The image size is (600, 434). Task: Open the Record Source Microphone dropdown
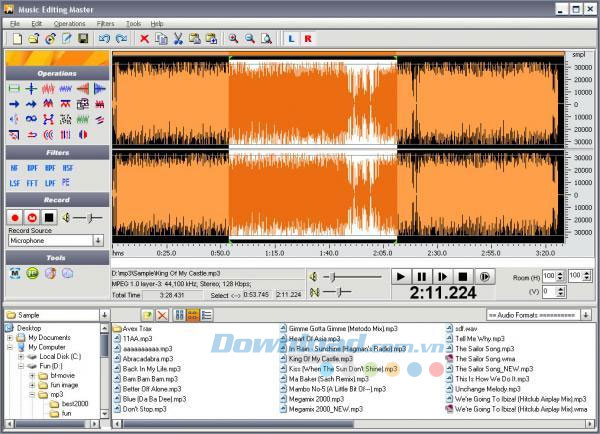(98, 241)
